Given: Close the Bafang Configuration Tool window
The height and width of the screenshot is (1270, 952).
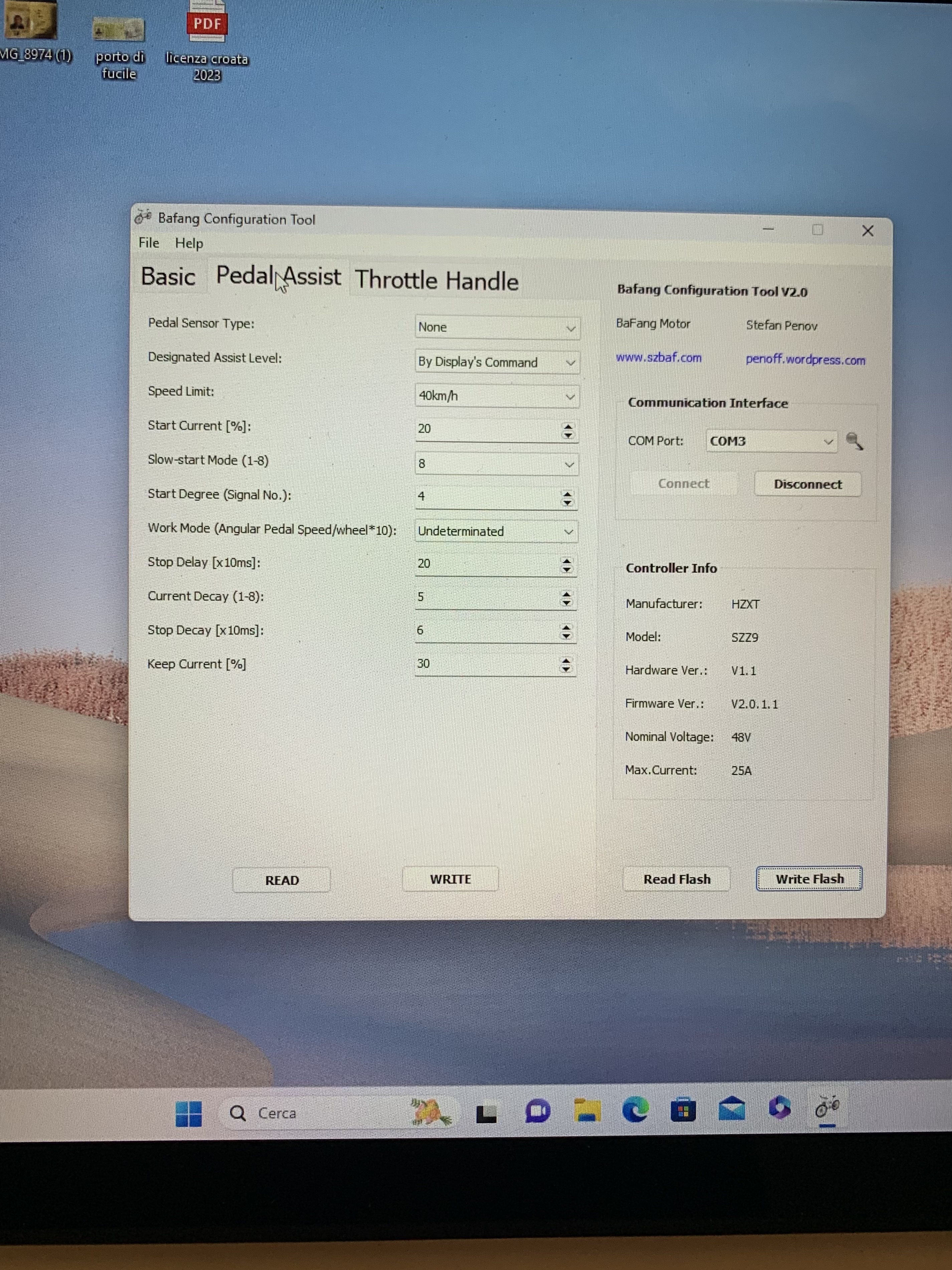Looking at the screenshot, I should coord(867,231).
